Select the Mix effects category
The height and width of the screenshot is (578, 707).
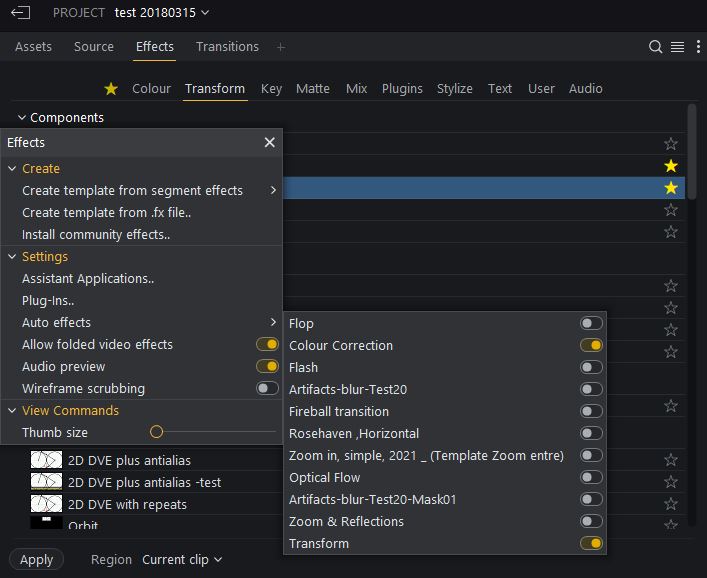click(x=357, y=88)
